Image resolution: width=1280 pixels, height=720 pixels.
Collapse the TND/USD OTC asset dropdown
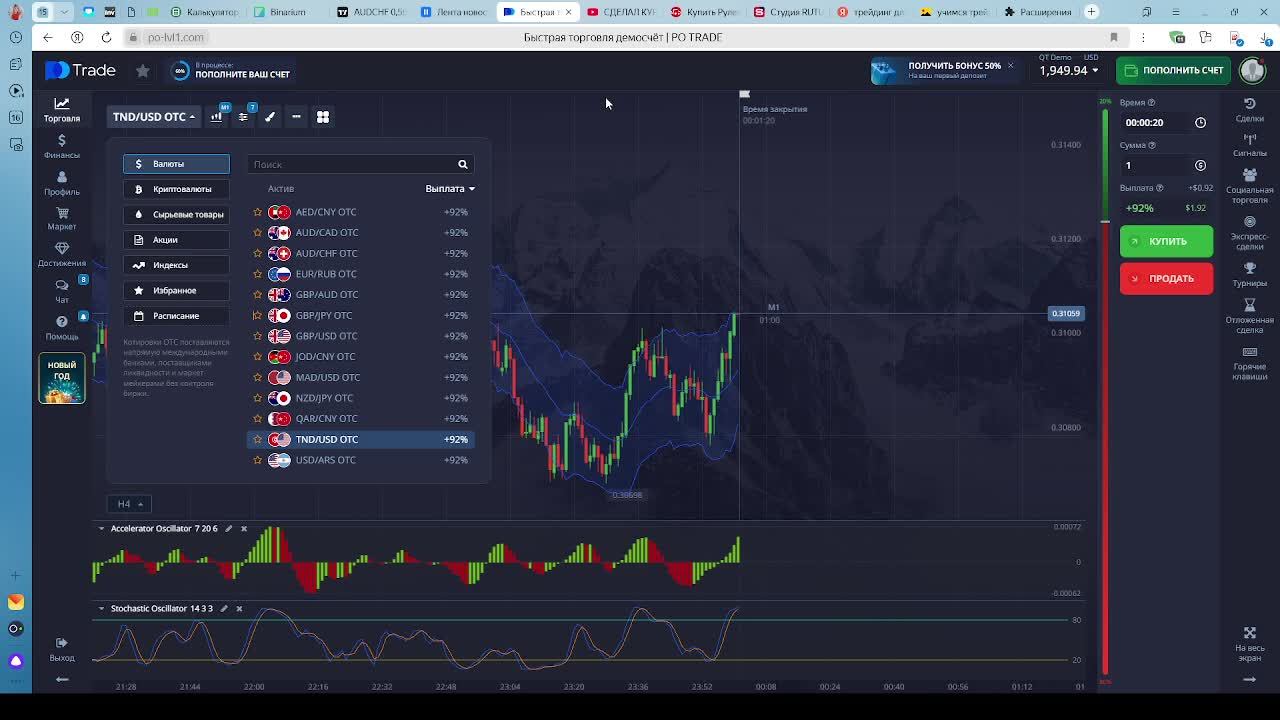pyautogui.click(x=154, y=117)
